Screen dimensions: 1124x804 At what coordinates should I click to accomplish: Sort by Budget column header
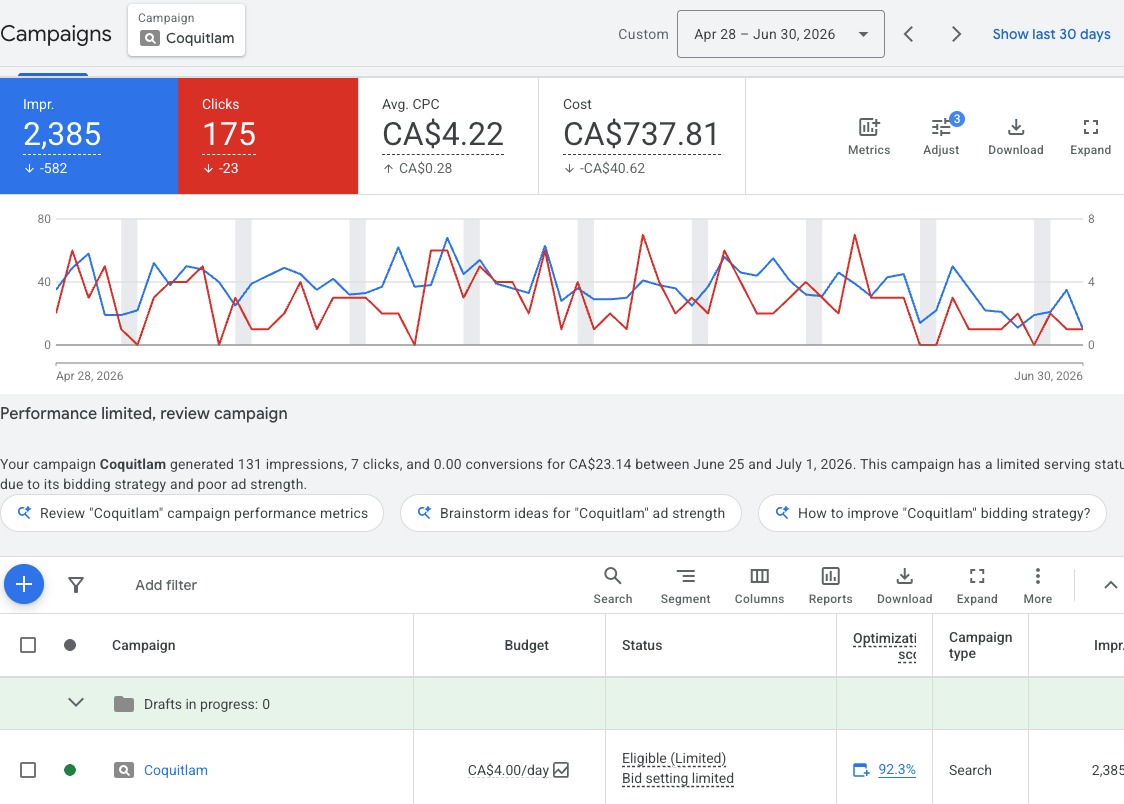click(526, 645)
